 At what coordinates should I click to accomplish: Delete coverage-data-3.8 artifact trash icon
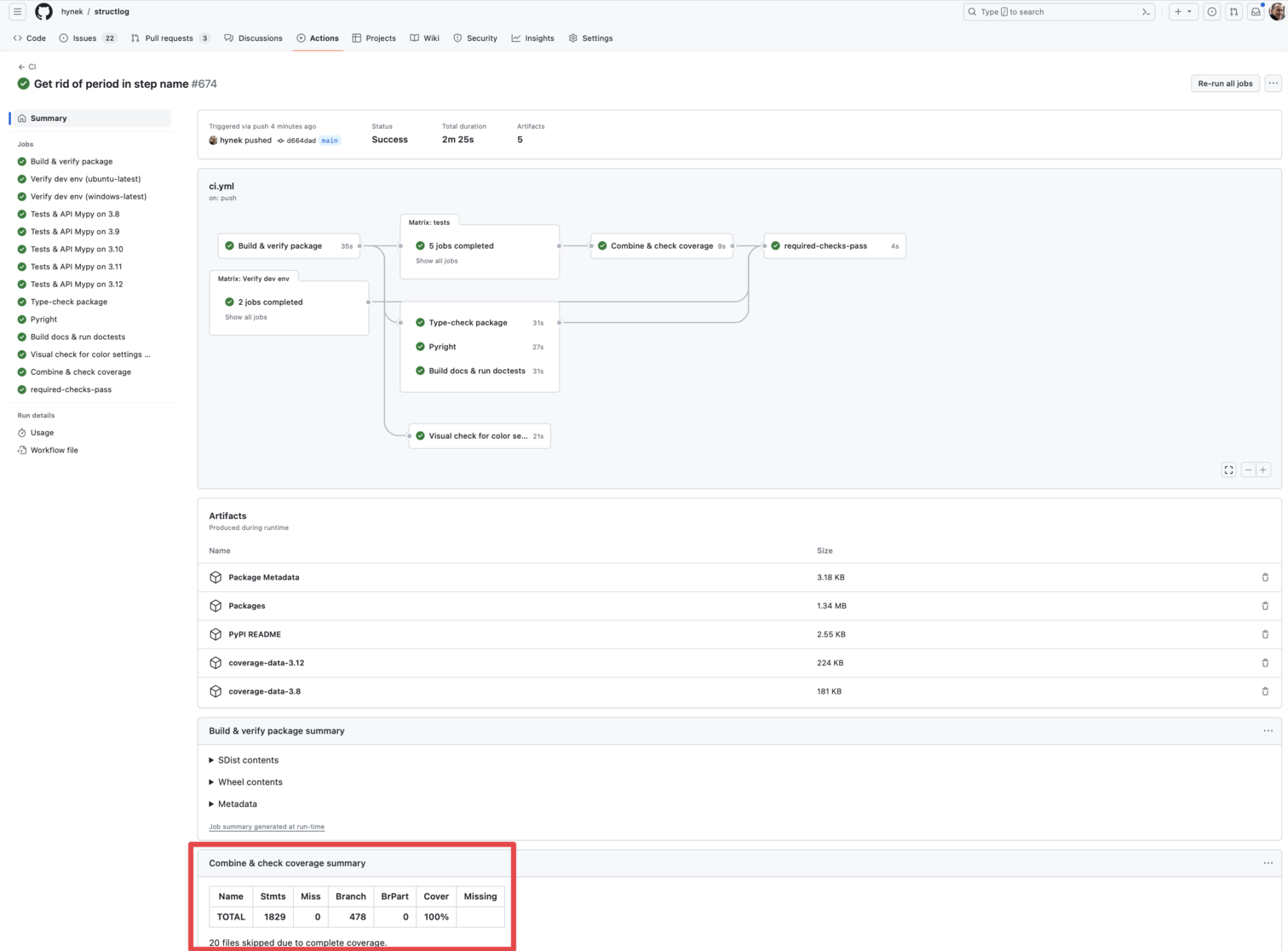(1265, 691)
